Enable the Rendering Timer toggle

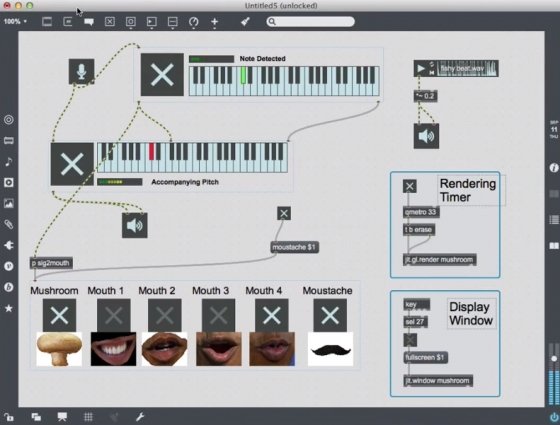(x=410, y=186)
